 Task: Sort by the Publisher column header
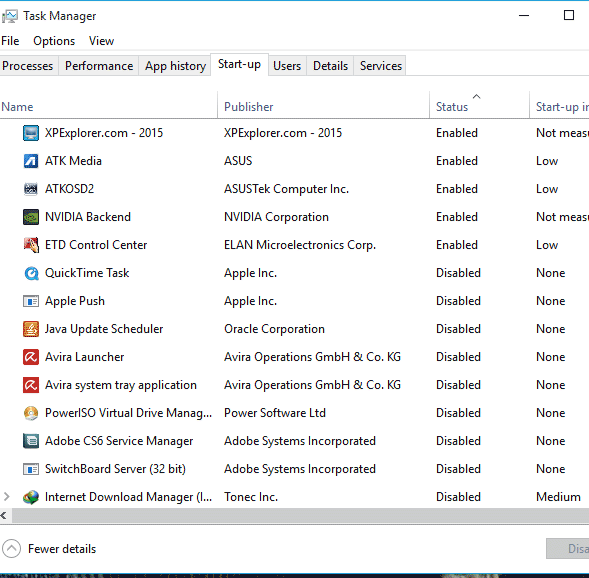(x=323, y=105)
